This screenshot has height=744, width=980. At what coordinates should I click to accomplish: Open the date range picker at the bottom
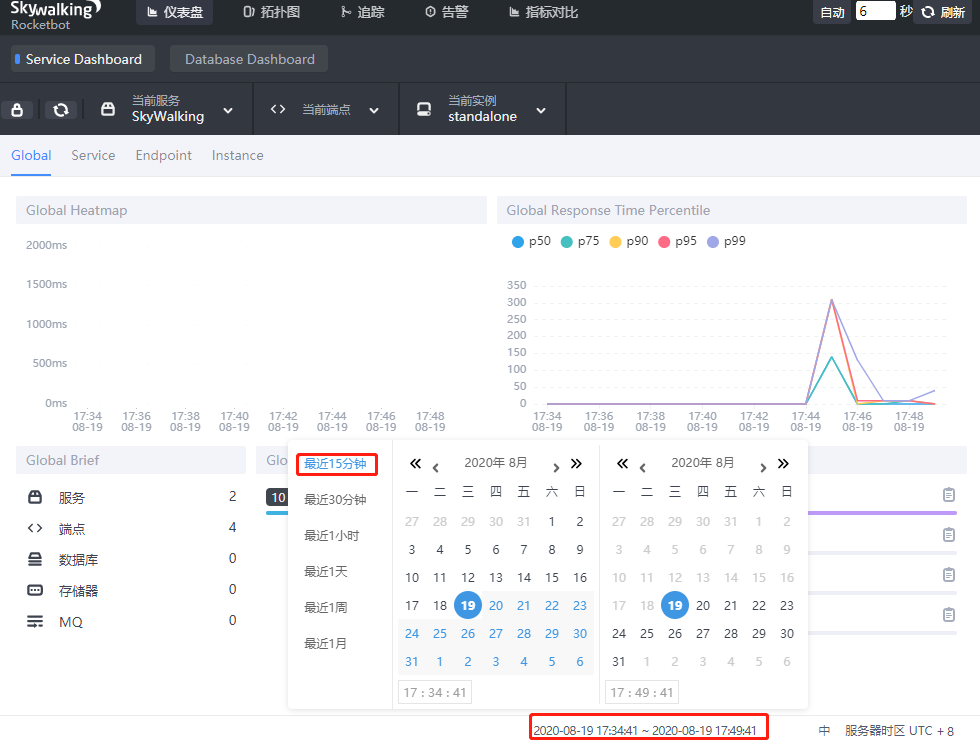click(645, 730)
